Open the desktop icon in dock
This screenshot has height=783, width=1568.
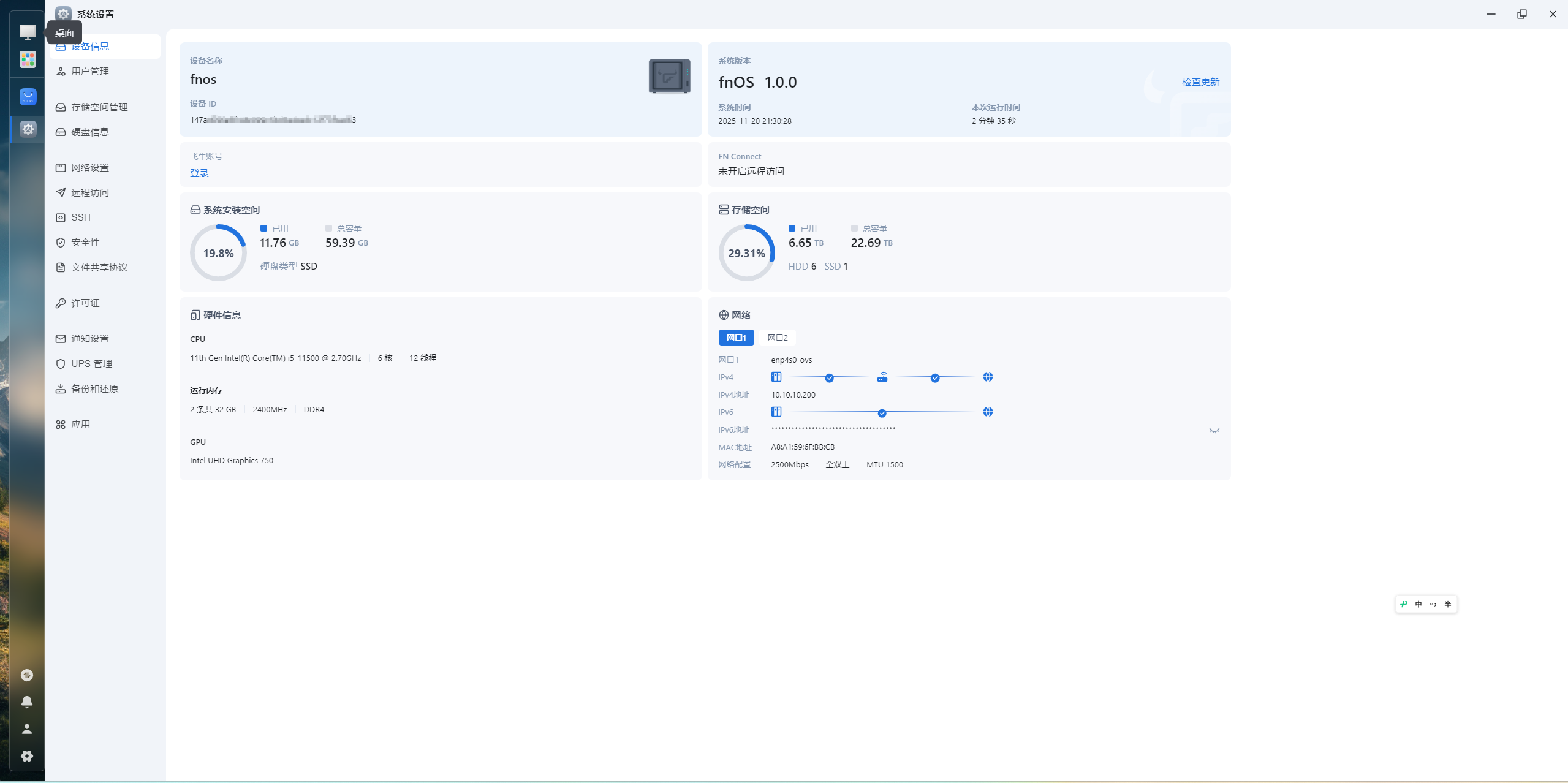point(28,32)
